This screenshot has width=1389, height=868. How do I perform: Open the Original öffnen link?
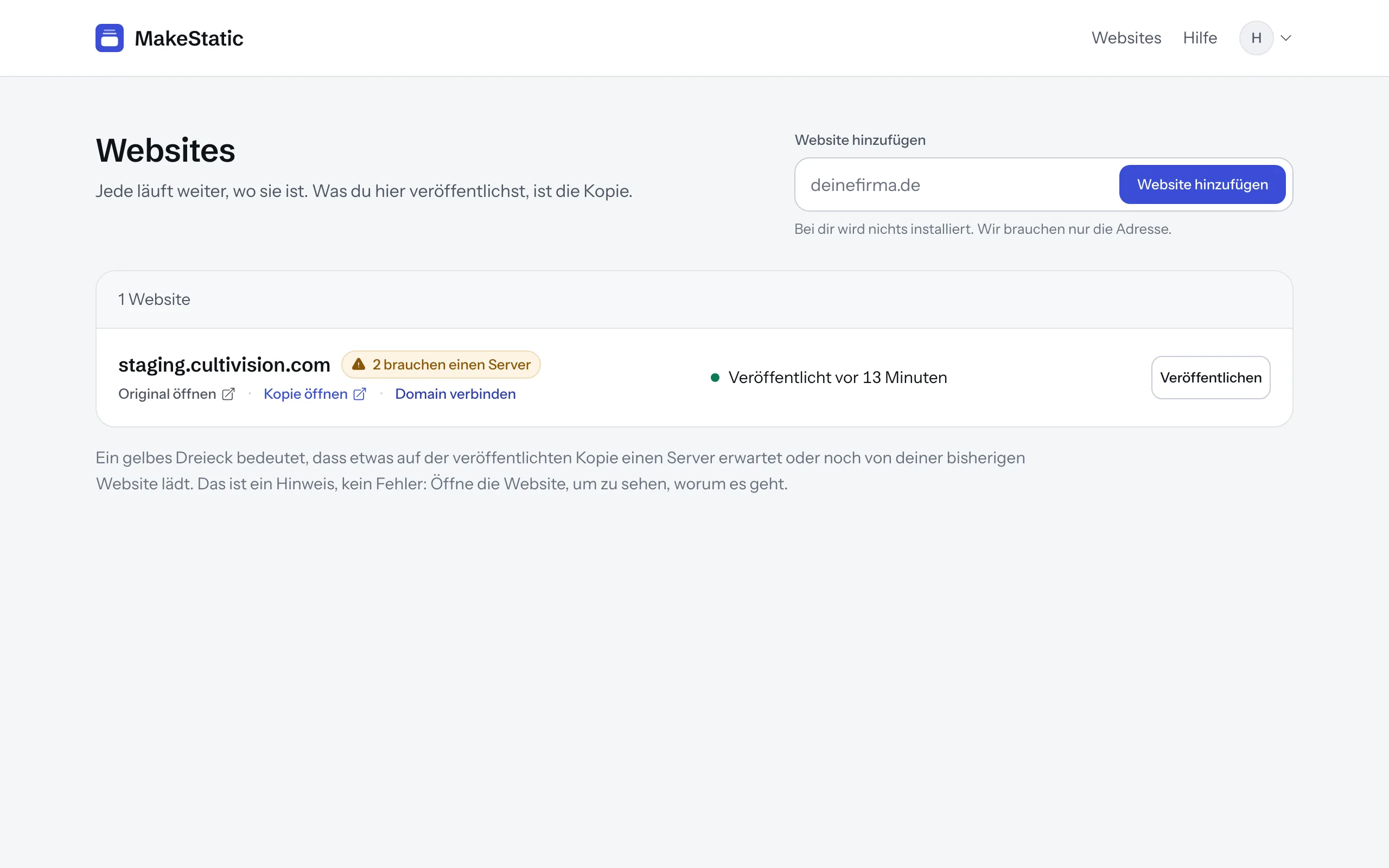tap(176, 394)
